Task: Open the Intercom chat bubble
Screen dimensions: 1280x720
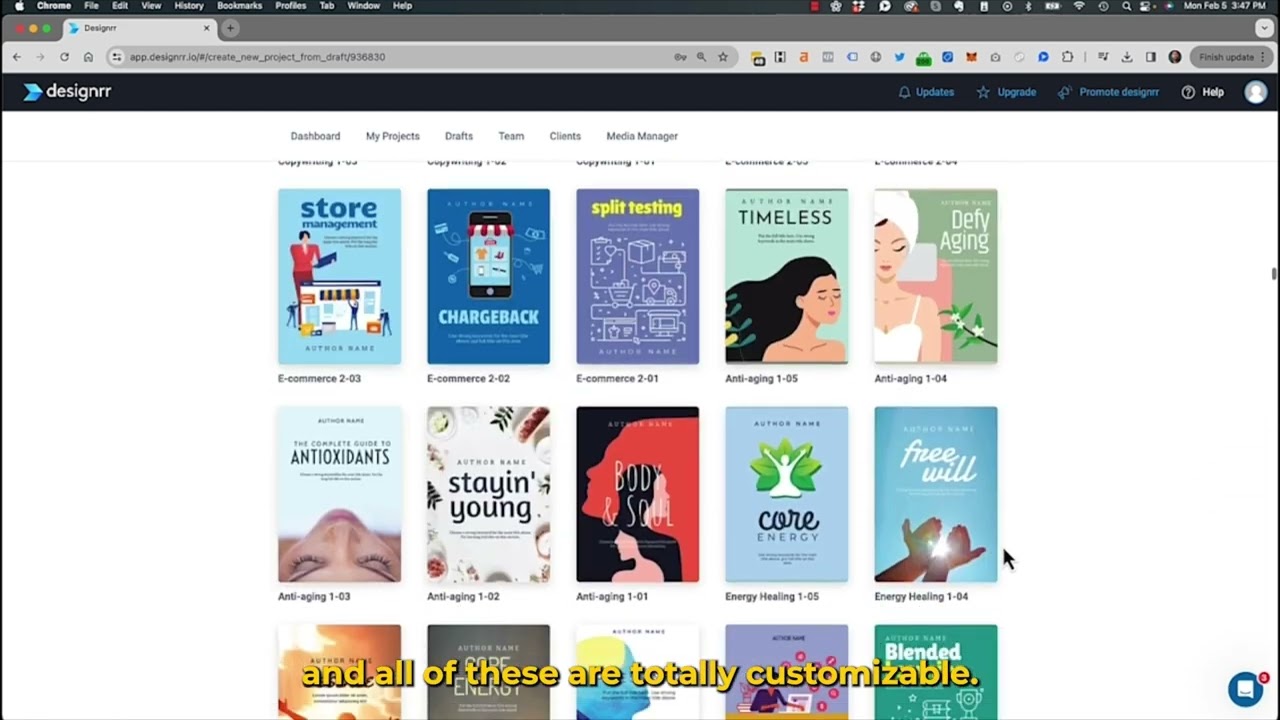Action: click(1245, 689)
